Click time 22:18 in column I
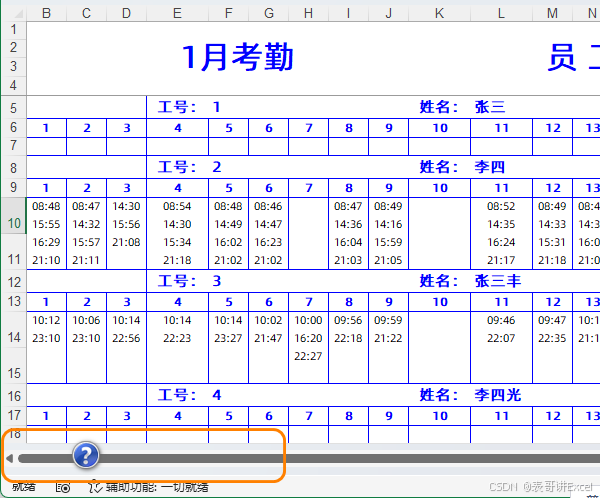This screenshot has width=600, height=498. 348,338
